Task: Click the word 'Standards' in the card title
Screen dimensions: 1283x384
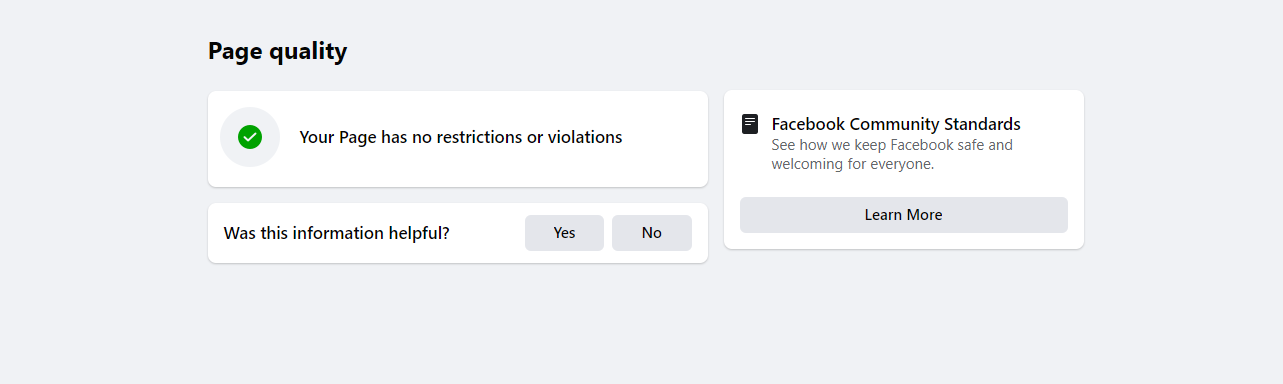Action: [982, 124]
